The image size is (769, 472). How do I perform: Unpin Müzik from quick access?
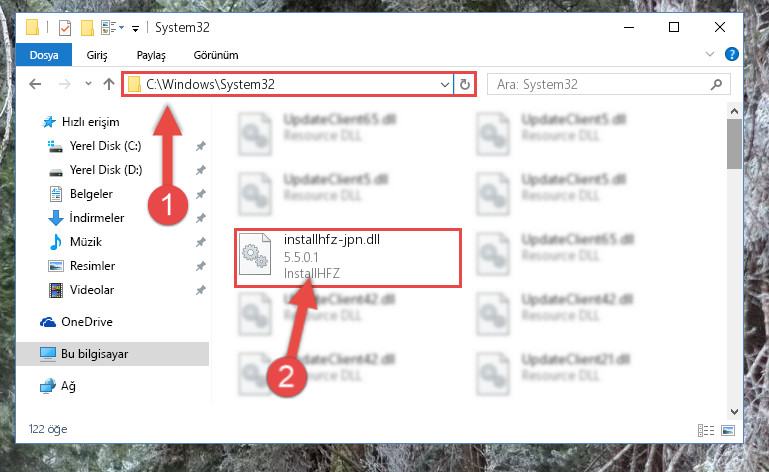[201, 242]
